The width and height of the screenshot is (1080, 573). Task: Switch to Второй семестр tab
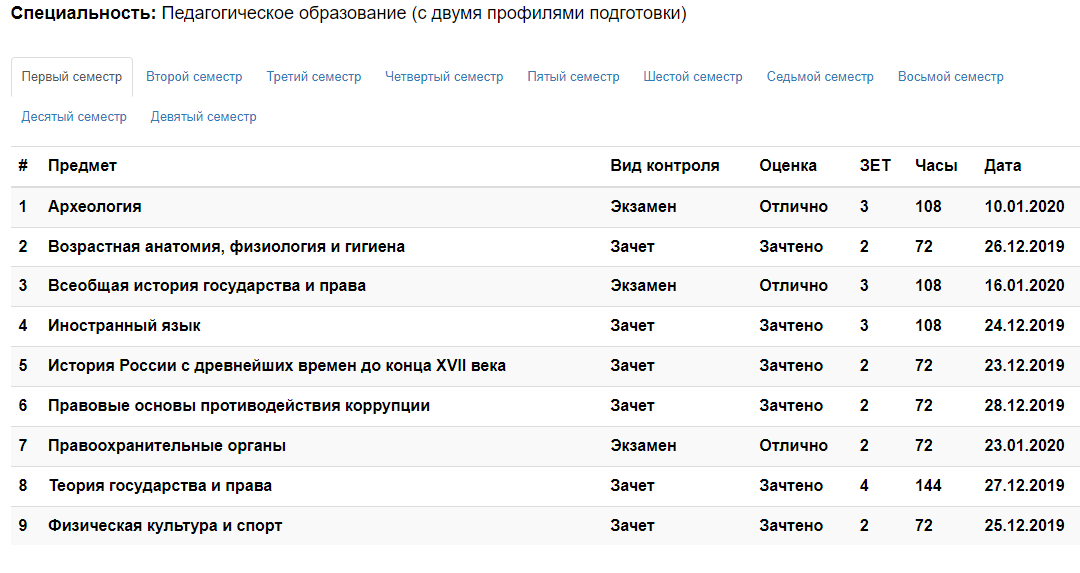(194, 76)
